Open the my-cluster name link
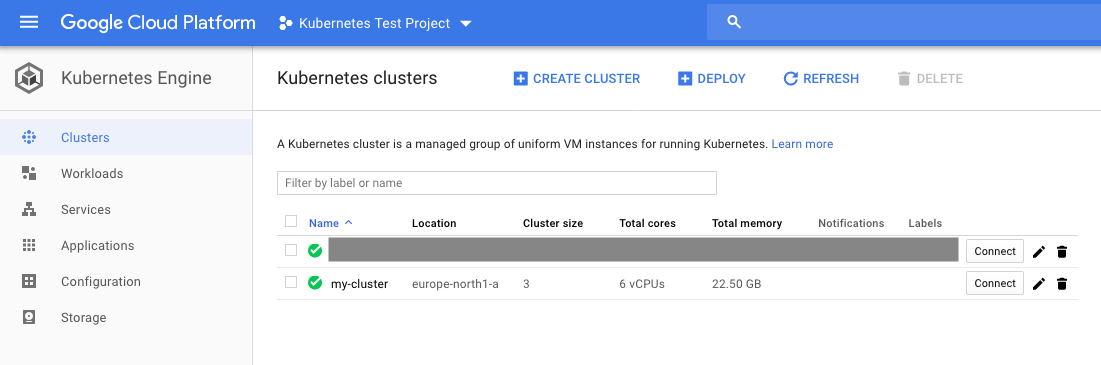The height and width of the screenshot is (365, 1101). pos(360,284)
